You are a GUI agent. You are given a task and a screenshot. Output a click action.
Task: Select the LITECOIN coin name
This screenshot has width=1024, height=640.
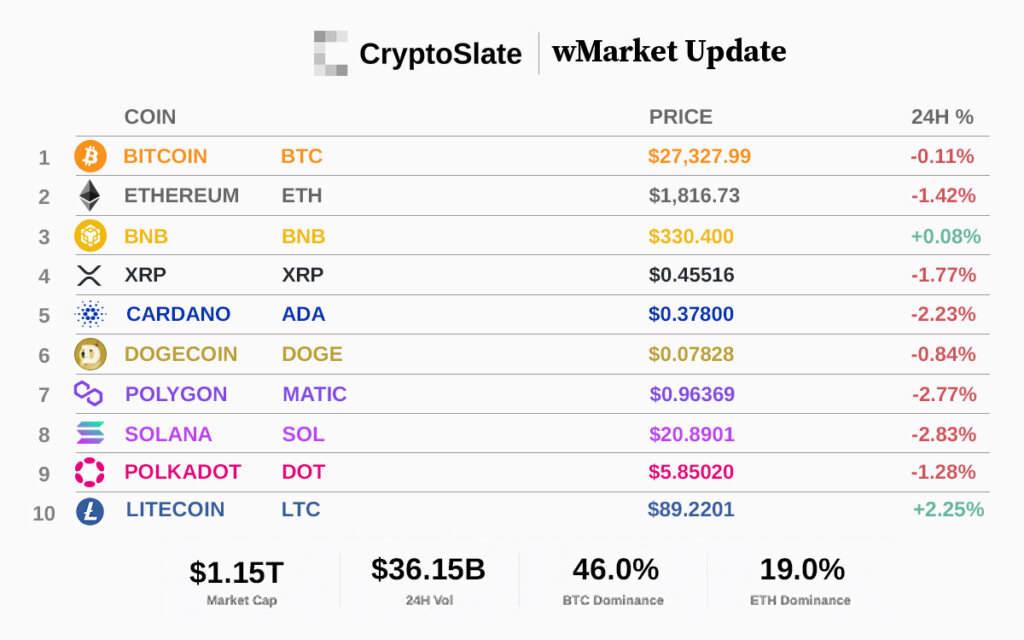[x=175, y=510]
